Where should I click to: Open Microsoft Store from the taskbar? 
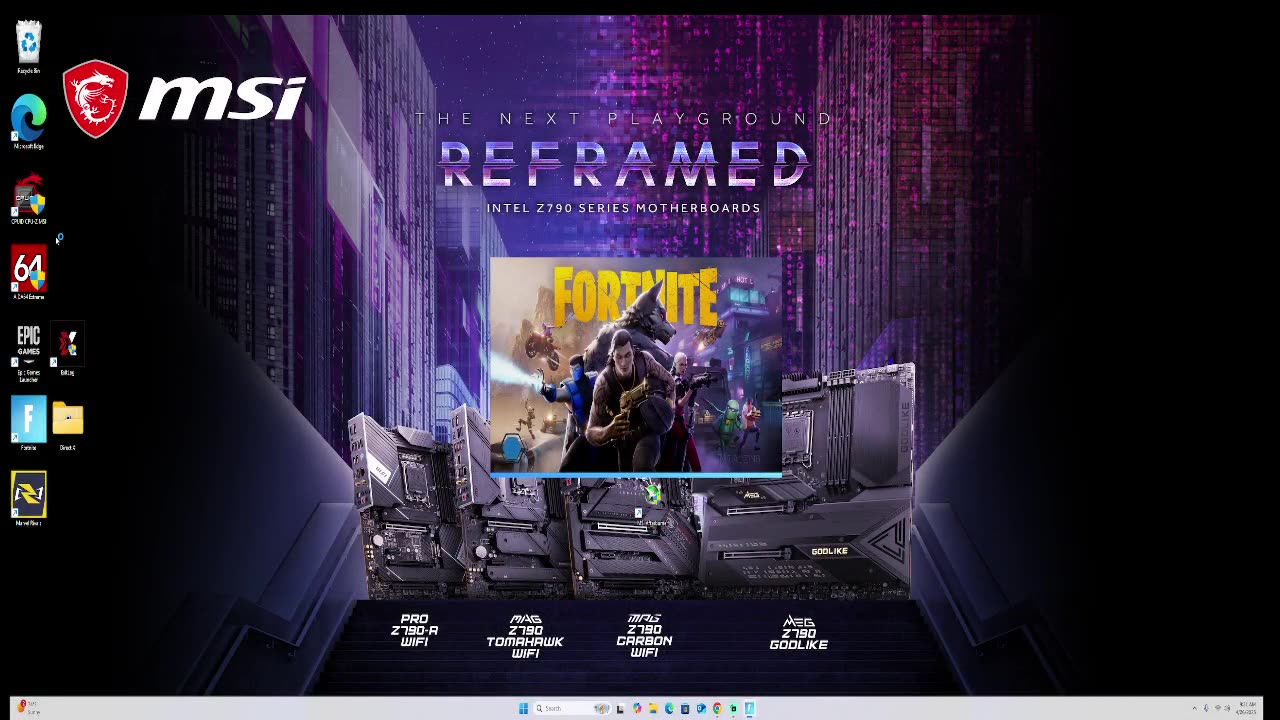point(685,708)
